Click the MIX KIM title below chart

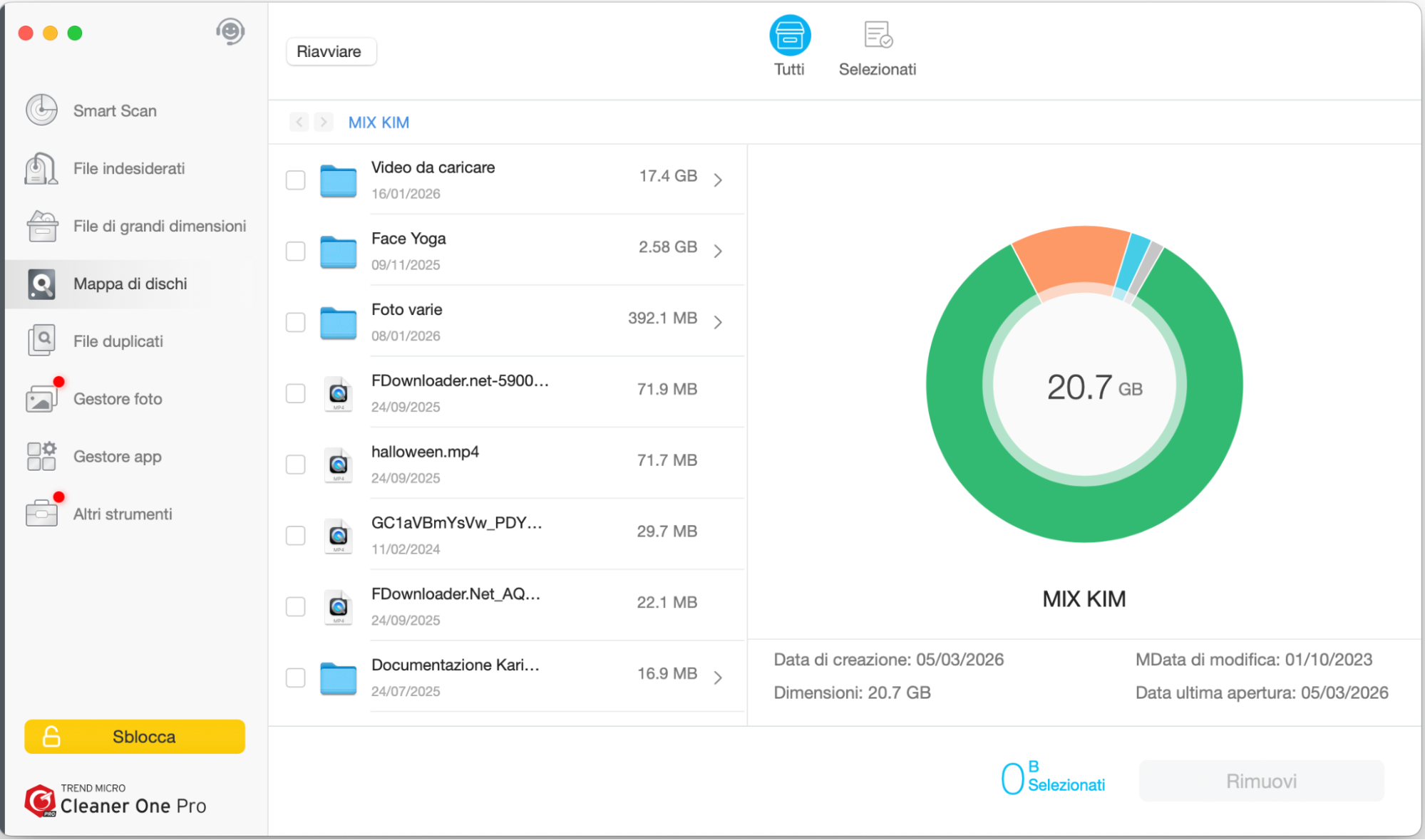point(1084,599)
